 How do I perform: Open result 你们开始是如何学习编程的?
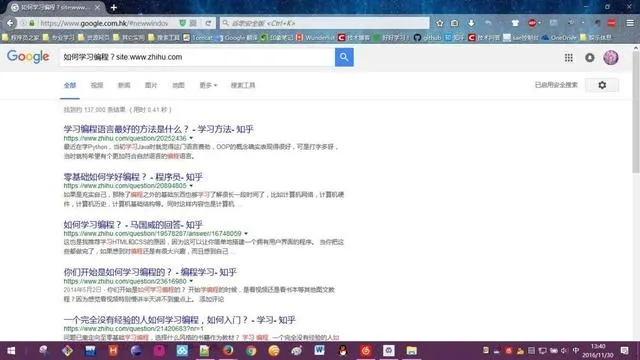click(x=150, y=272)
